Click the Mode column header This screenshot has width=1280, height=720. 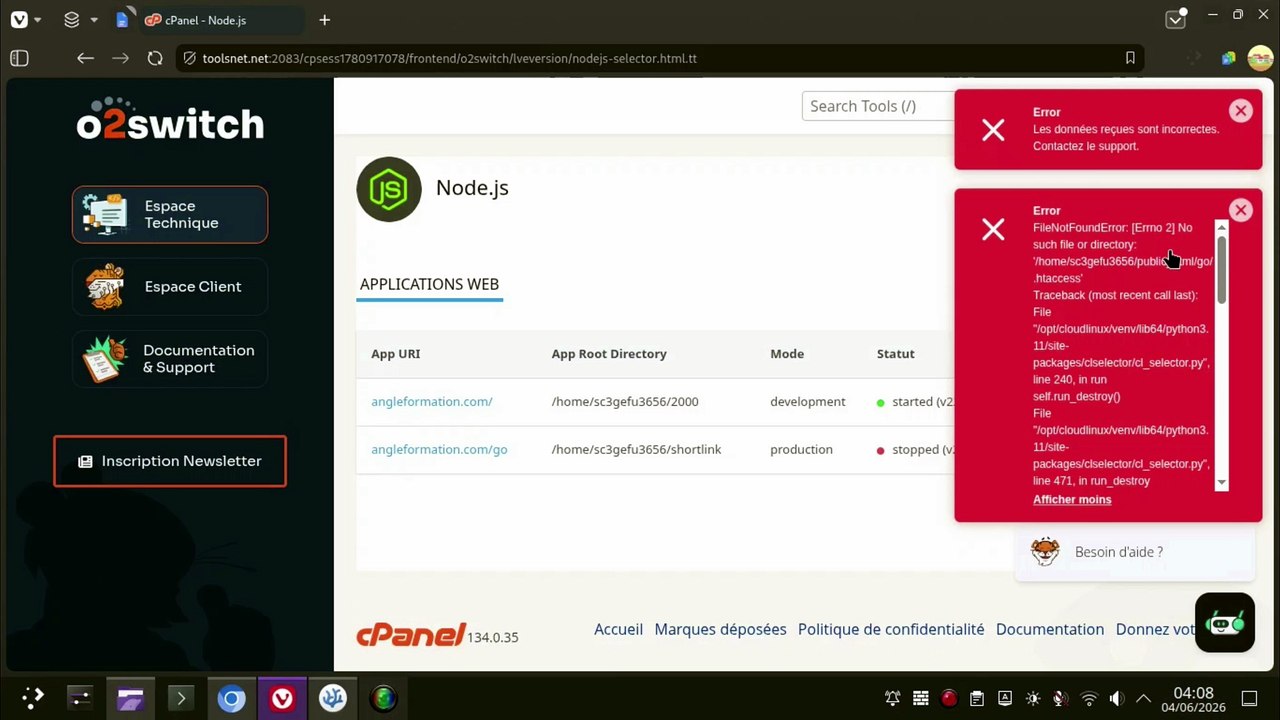[787, 353]
